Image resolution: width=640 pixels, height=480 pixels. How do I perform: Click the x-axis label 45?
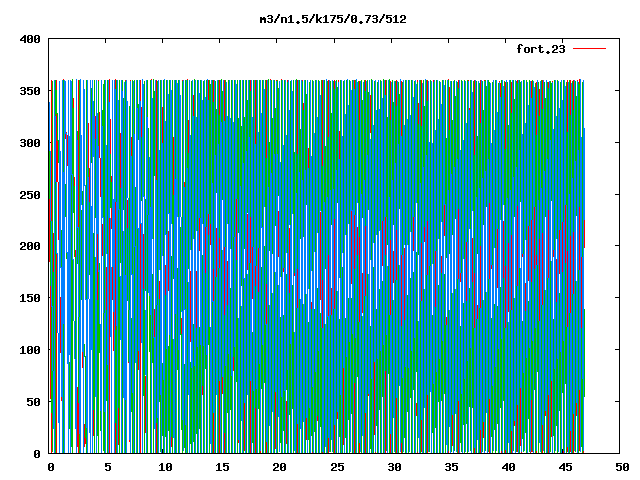565,467
